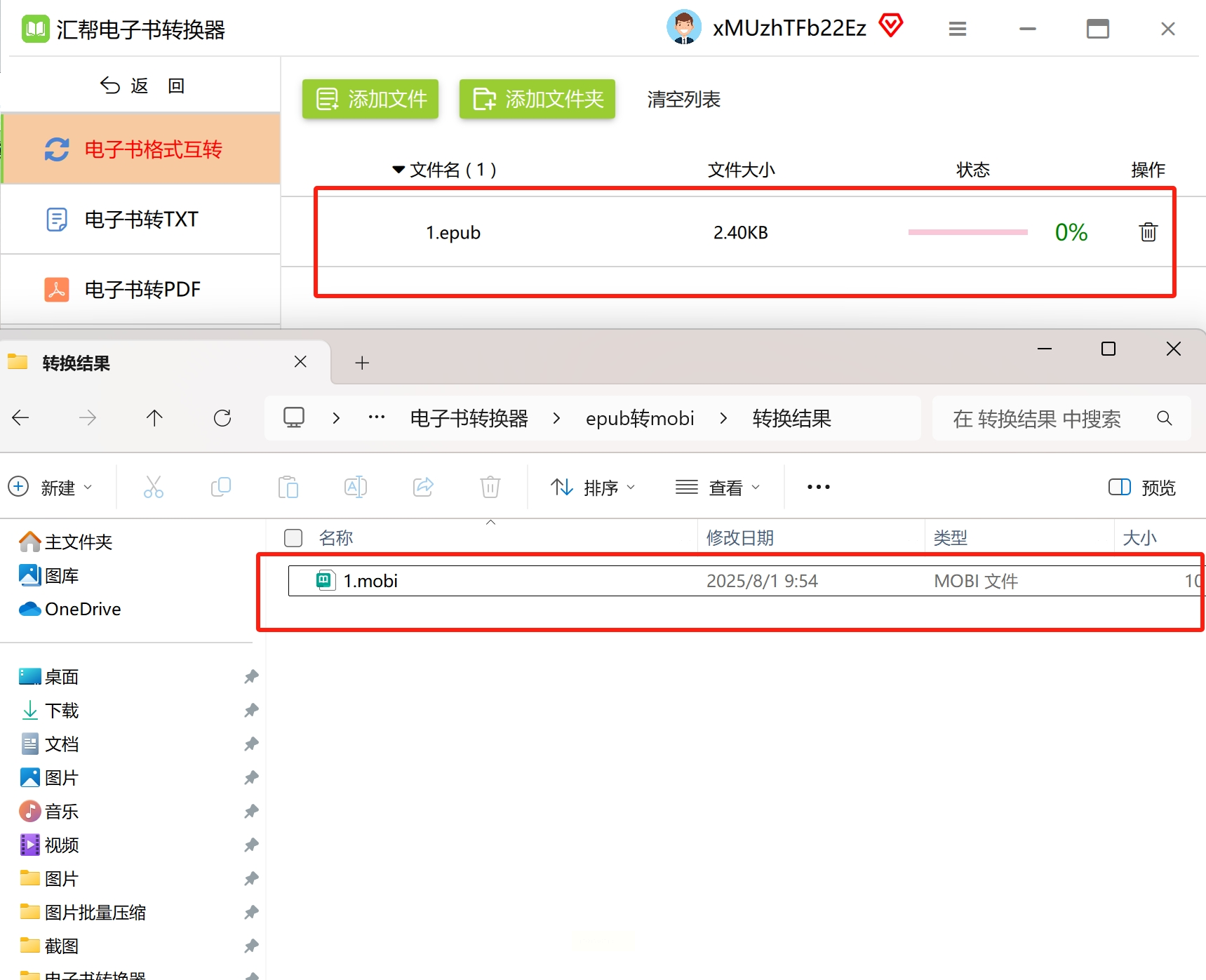Toggle the preview pane button
Screen dimensions: 1206x980
click(x=1141, y=487)
